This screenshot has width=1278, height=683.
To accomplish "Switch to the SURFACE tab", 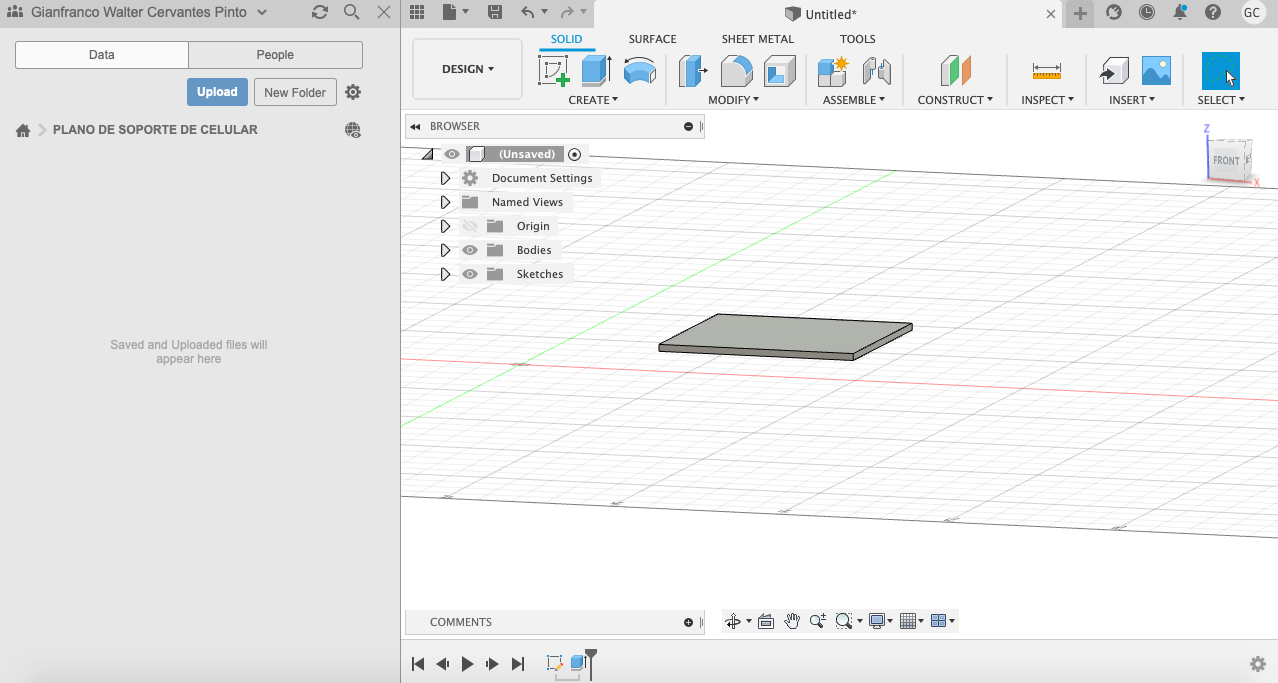I will point(652,39).
